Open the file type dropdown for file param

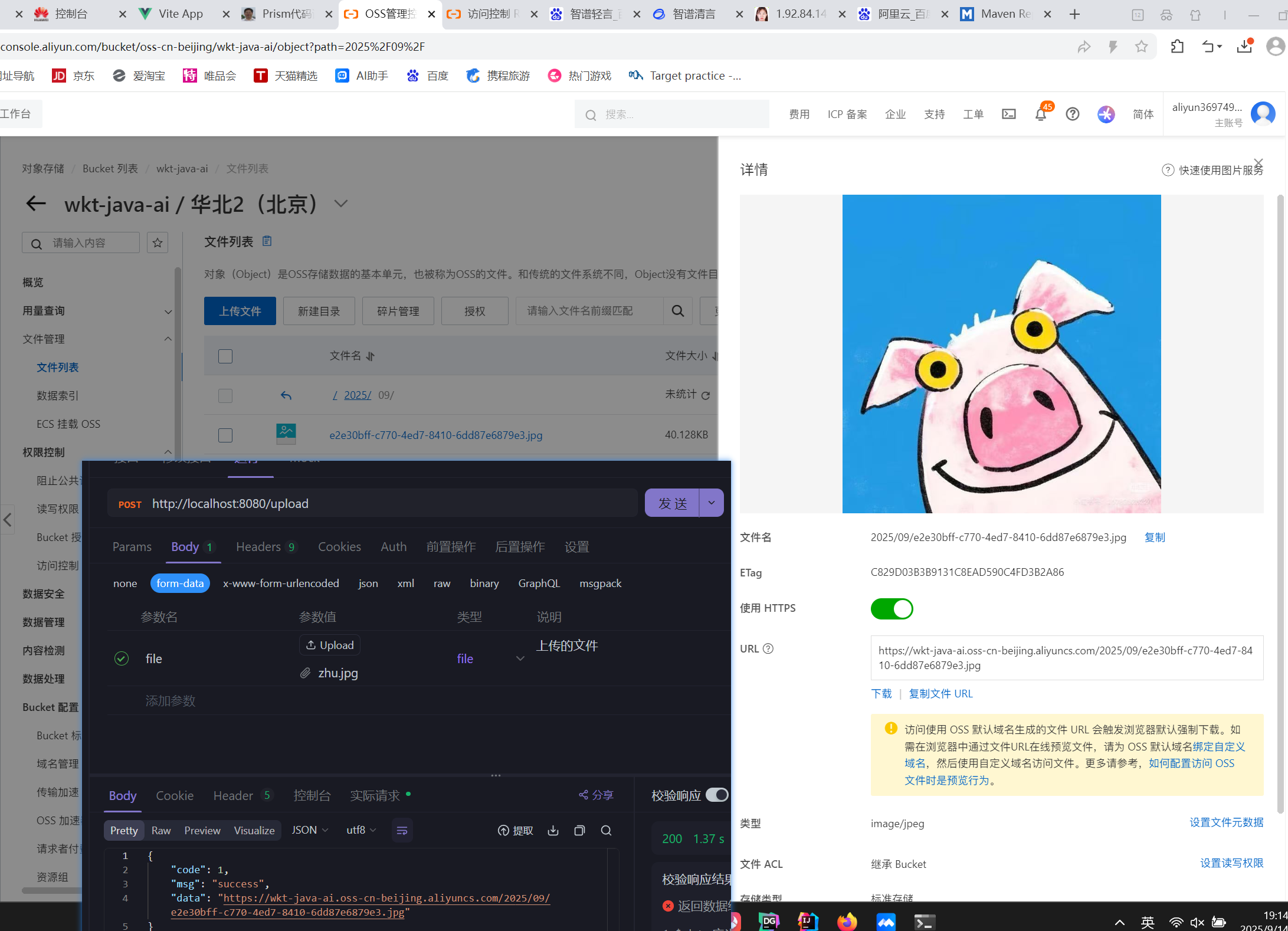click(x=520, y=658)
